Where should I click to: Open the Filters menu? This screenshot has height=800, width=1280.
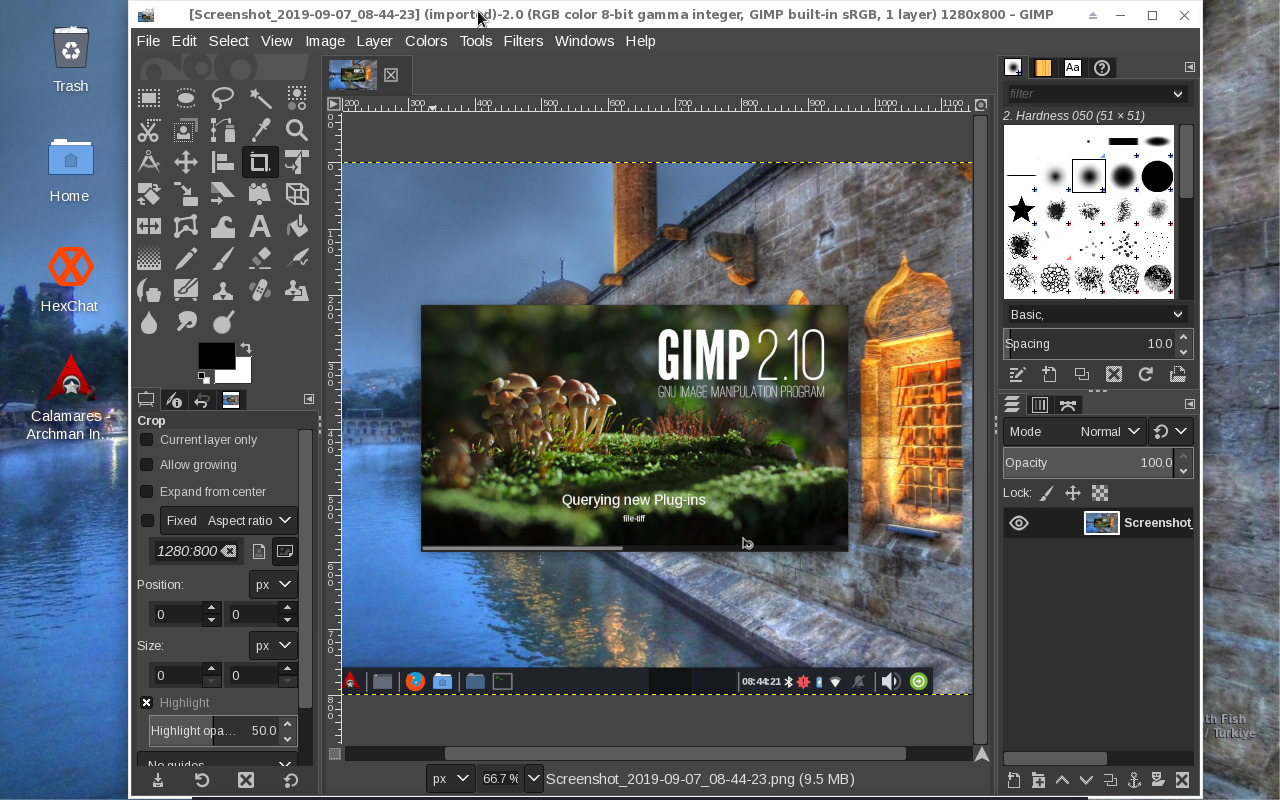click(523, 41)
